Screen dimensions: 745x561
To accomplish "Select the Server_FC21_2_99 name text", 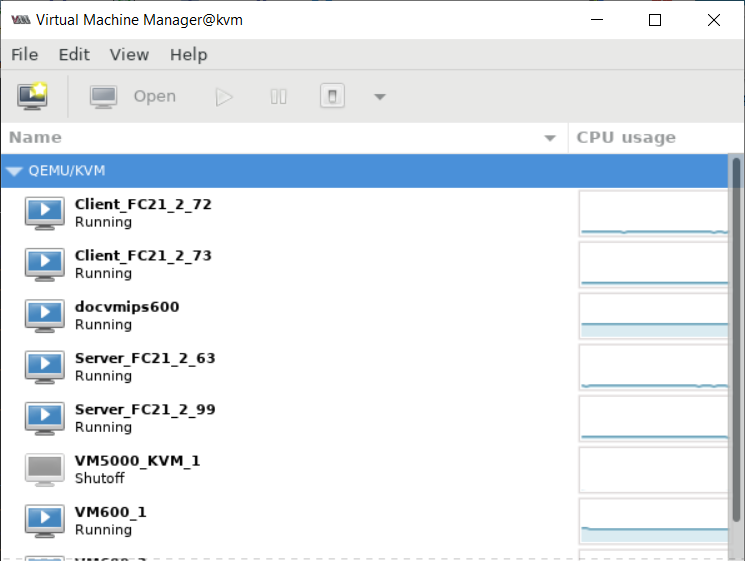I will click(x=145, y=409).
